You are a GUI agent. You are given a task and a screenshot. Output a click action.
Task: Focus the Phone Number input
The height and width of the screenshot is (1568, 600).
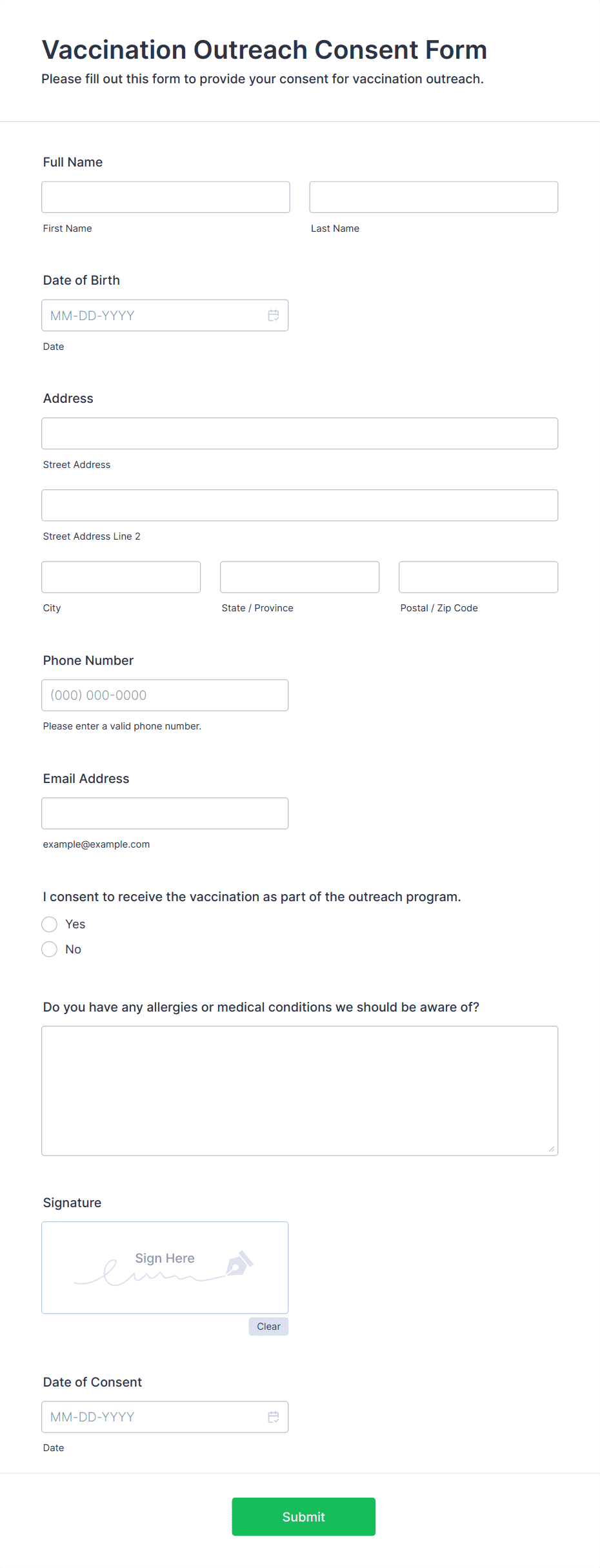[x=165, y=695]
